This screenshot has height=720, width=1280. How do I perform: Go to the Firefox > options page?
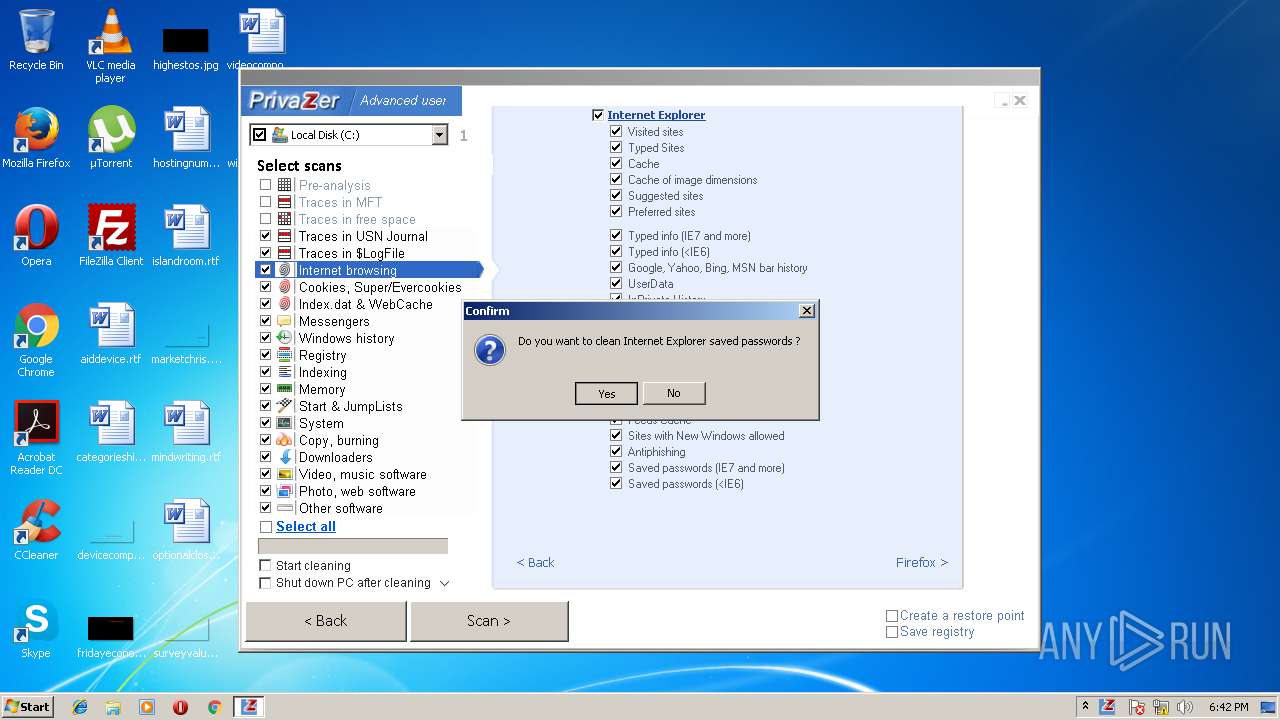921,562
